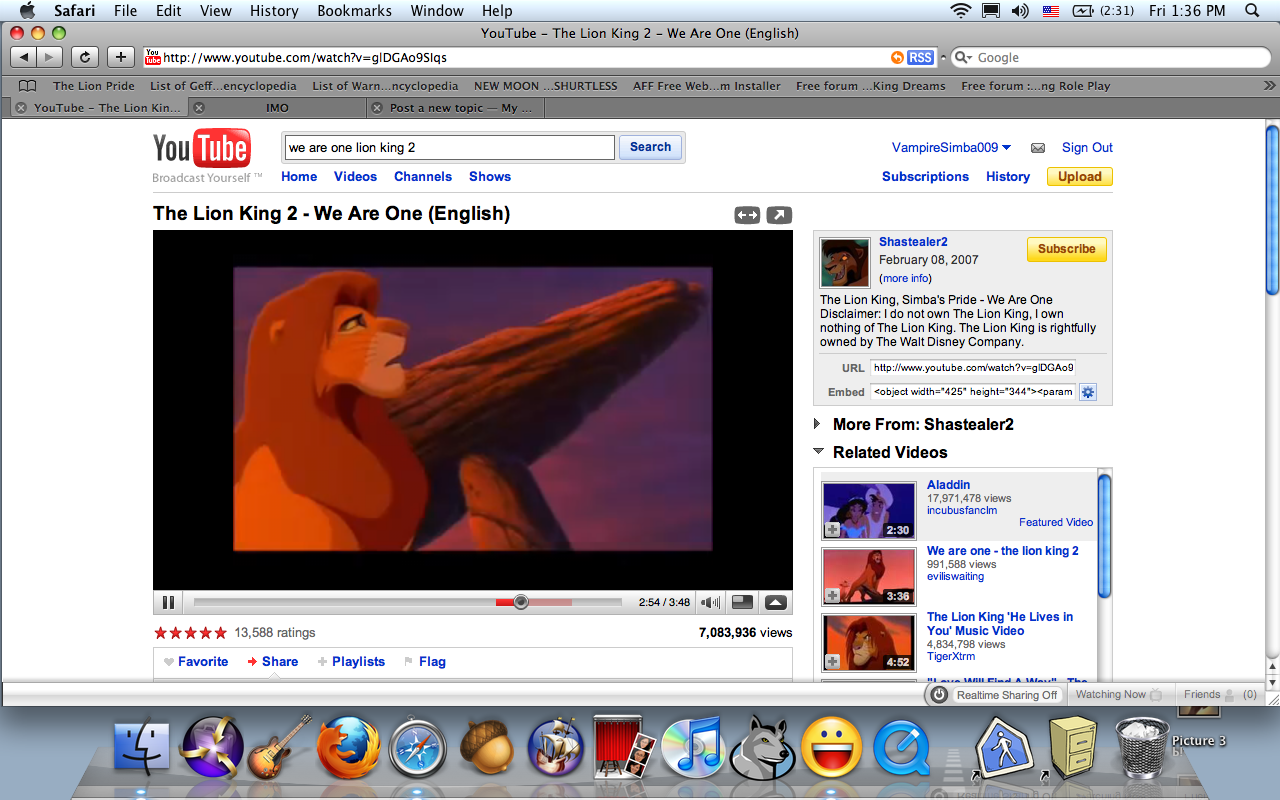Expand More From: Shastealer2 section
The image size is (1280, 800).
click(x=818, y=424)
